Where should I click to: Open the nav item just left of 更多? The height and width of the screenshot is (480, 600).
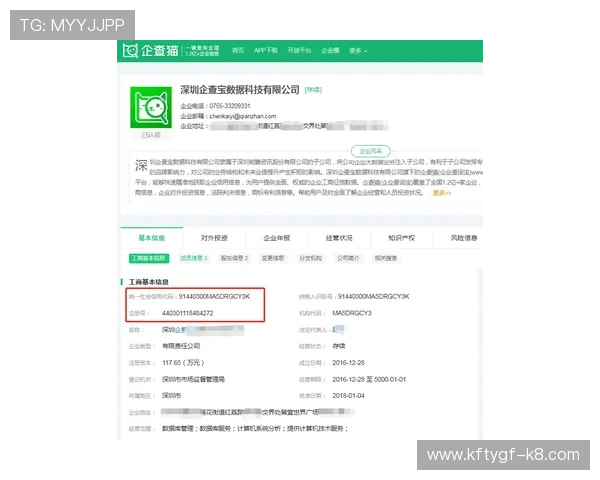330,50
